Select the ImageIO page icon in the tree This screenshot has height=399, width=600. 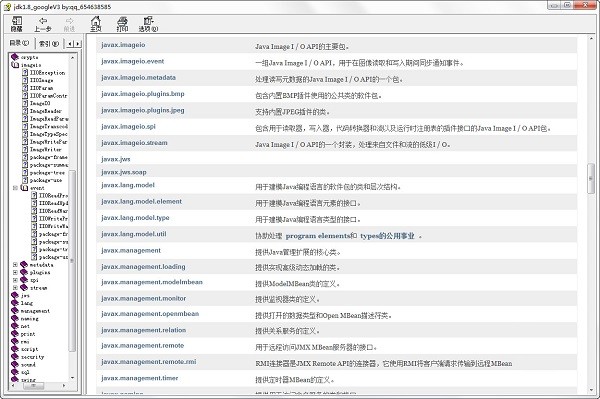25,103
